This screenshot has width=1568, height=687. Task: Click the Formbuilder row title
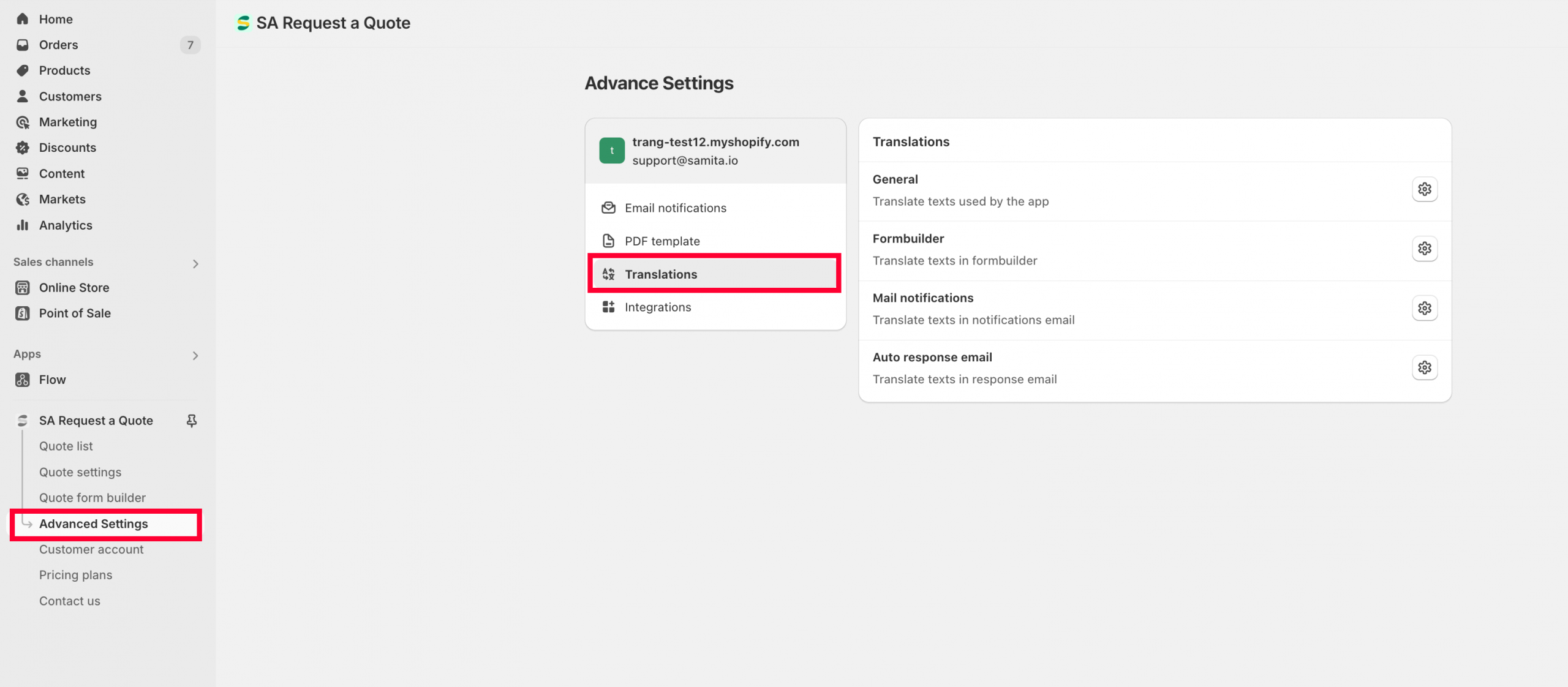point(908,239)
